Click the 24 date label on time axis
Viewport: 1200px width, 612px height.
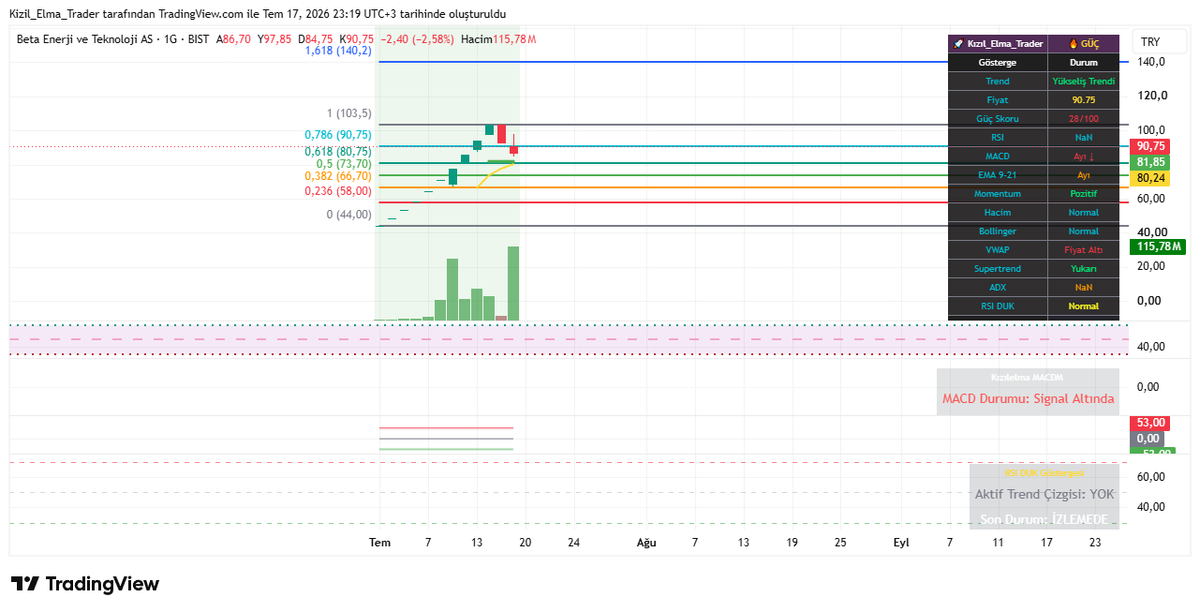coord(573,542)
